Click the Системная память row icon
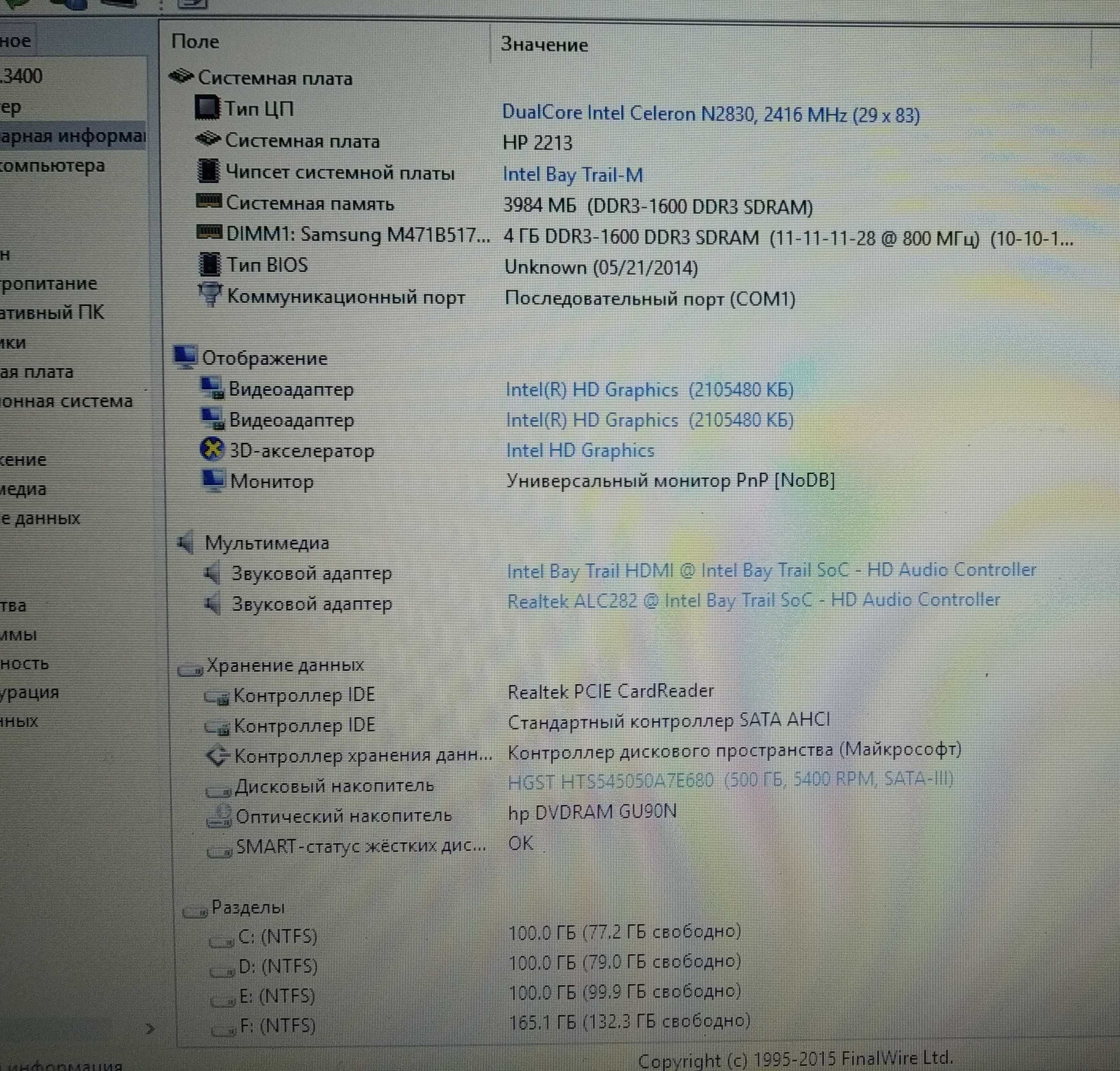 tap(208, 200)
